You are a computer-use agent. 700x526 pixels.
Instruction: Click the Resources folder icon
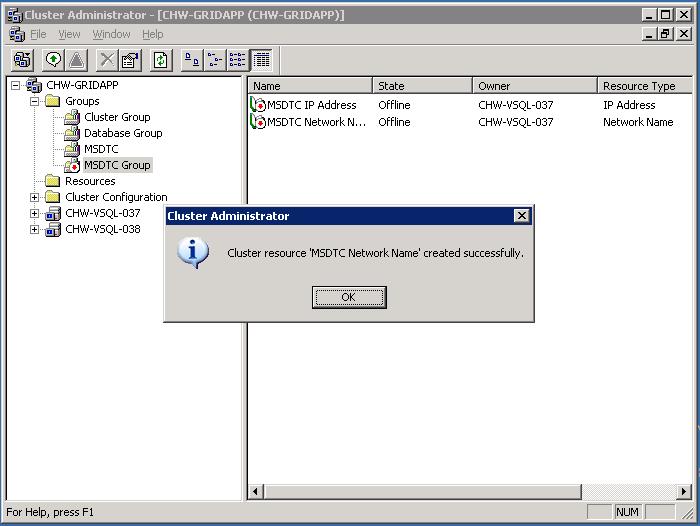(x=53, y=181)
